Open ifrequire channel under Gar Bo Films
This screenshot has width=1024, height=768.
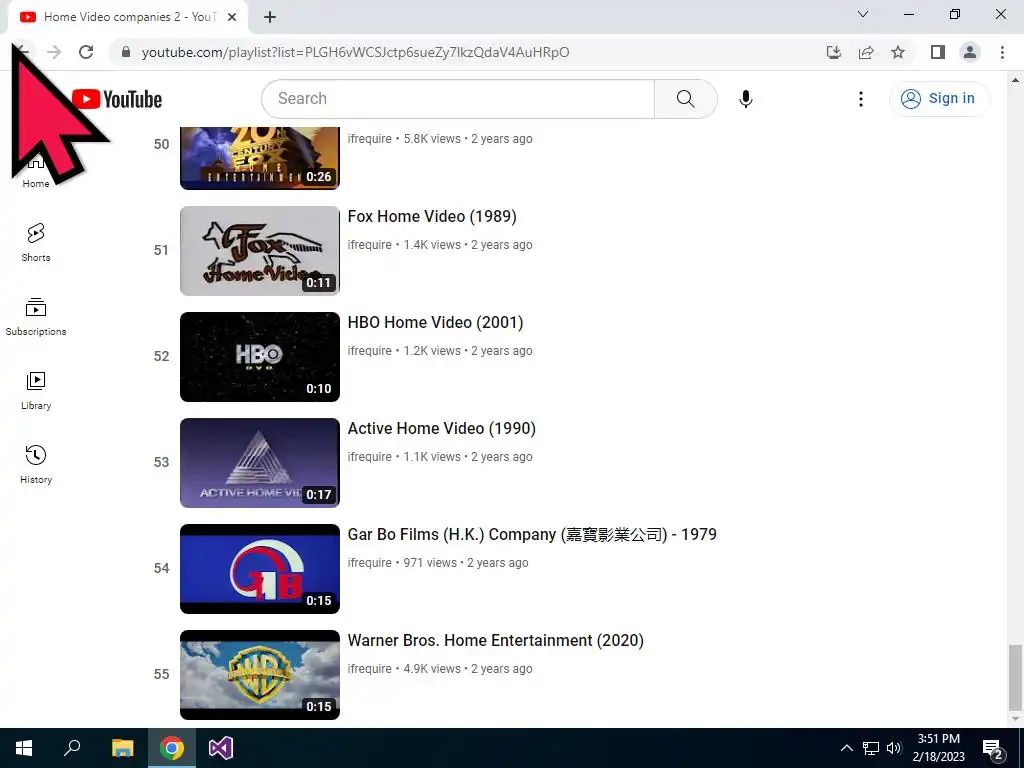tap(369, 563)
